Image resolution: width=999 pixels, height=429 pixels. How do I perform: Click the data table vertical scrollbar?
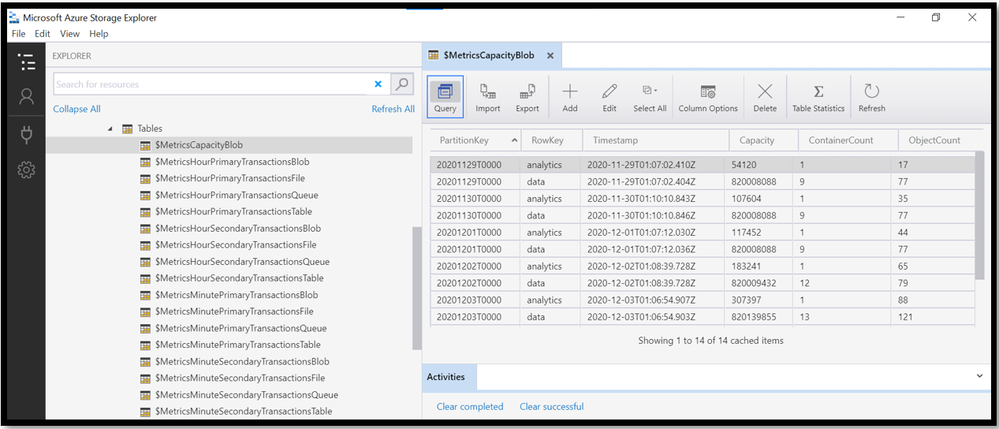pyautogui.click(x=980, y=215)
